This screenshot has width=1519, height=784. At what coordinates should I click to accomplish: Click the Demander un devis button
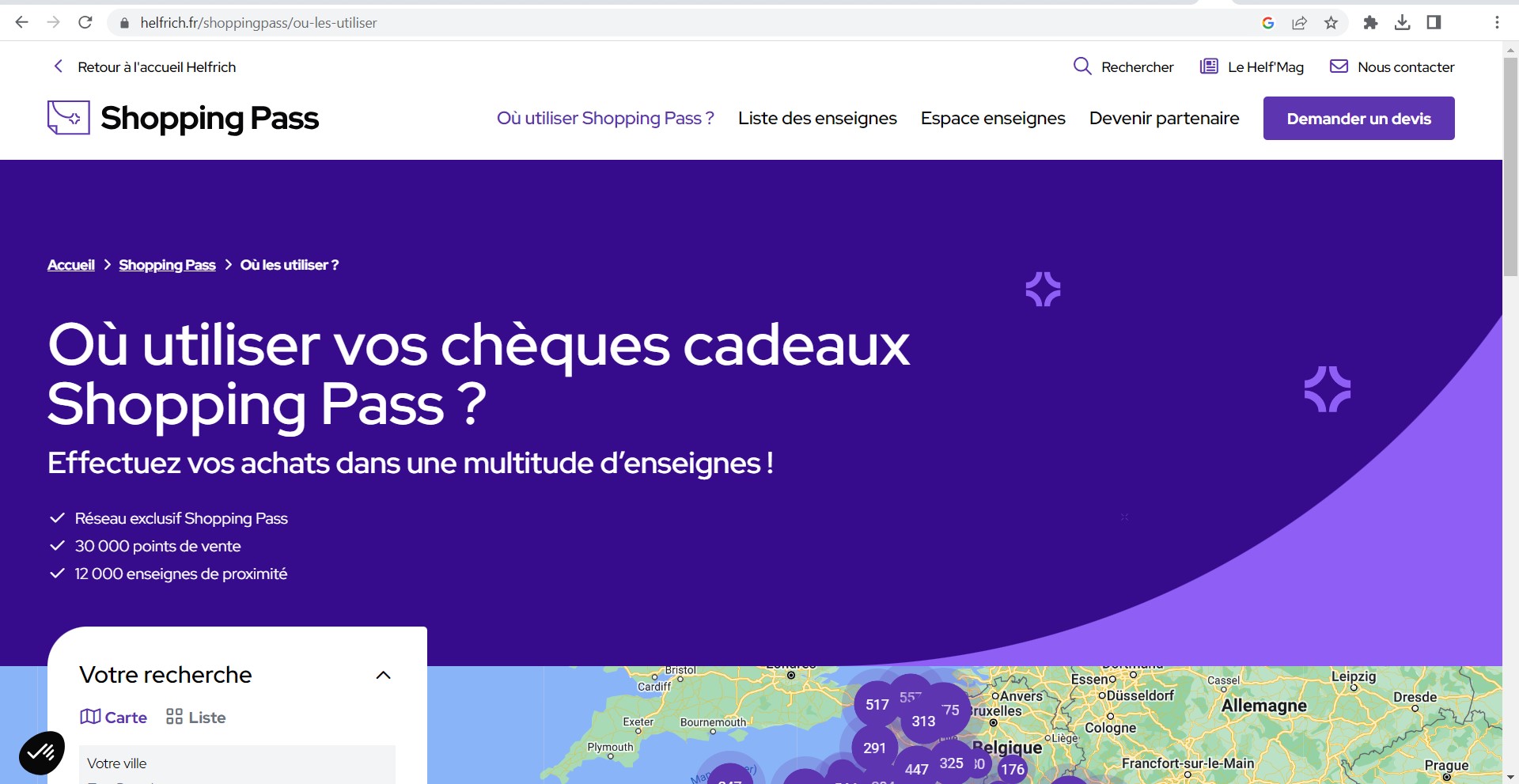click(x=1358, y=119)
